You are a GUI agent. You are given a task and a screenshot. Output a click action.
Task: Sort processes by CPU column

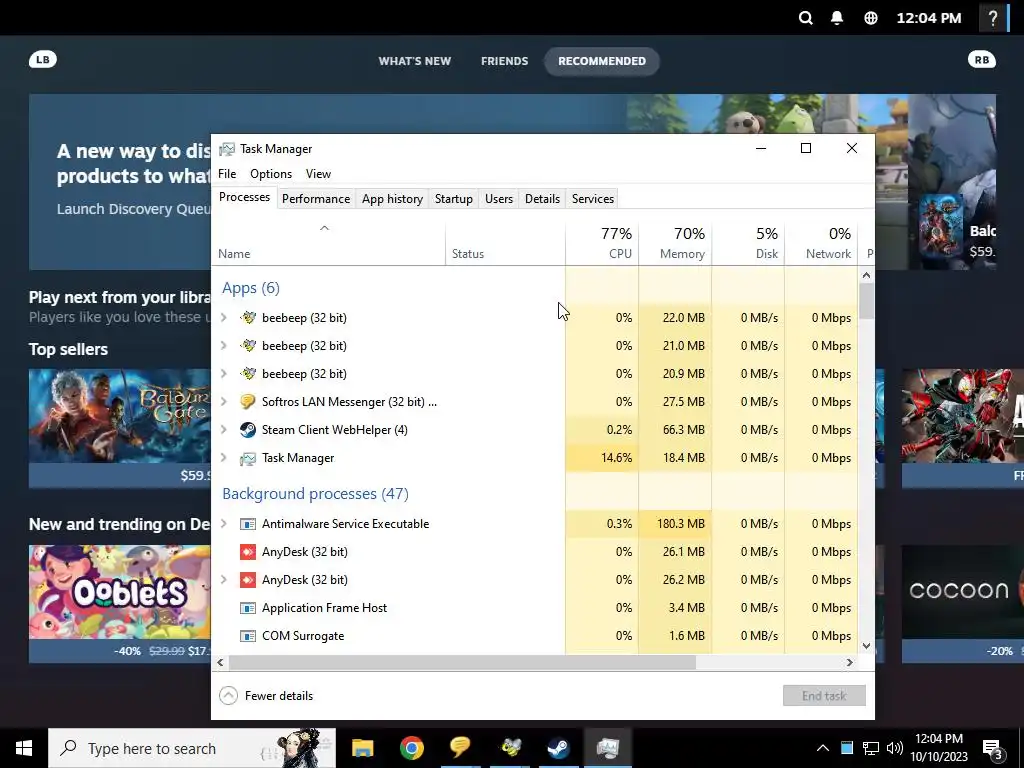point(602,243)
